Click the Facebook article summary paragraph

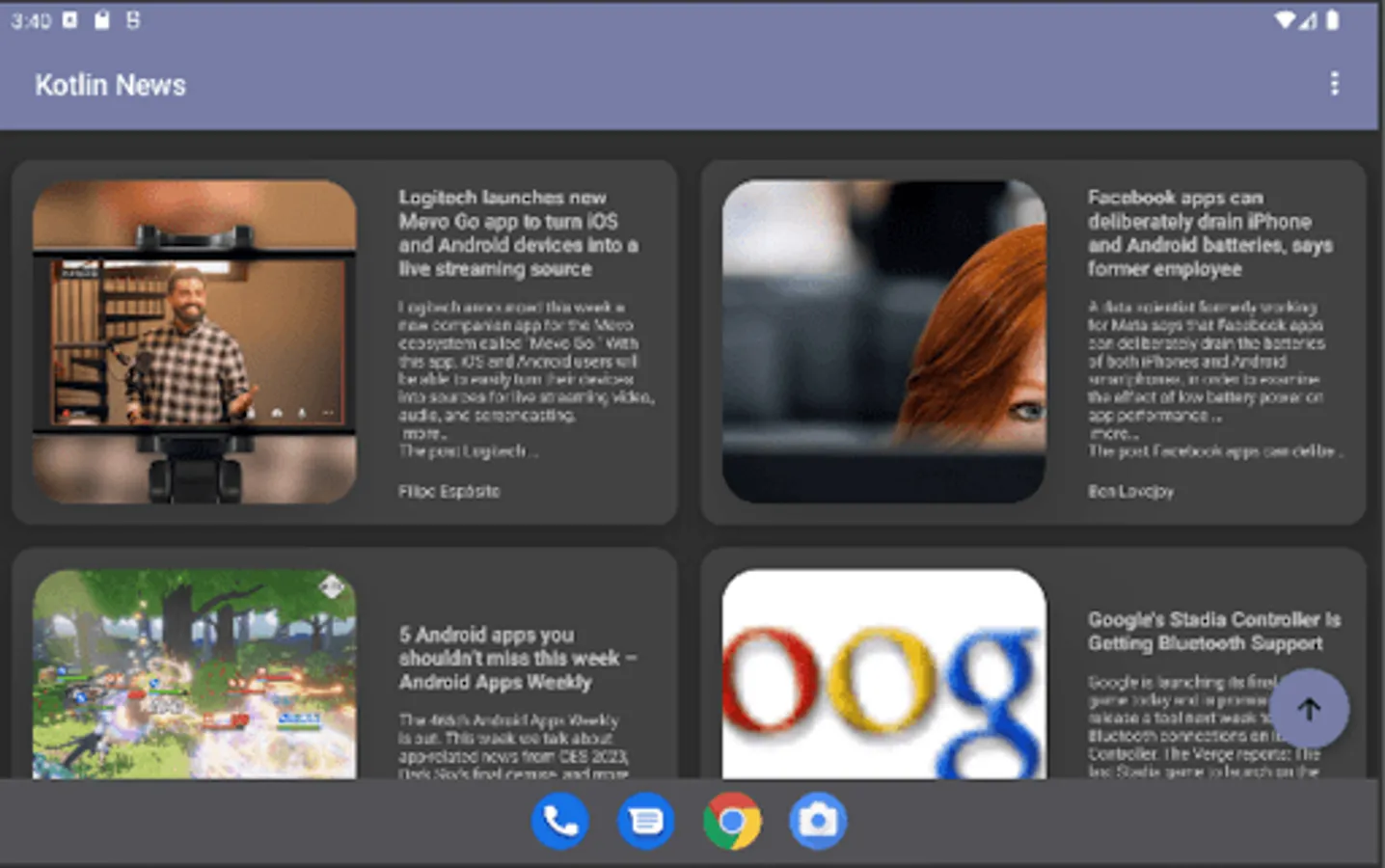click(1214, 379)
